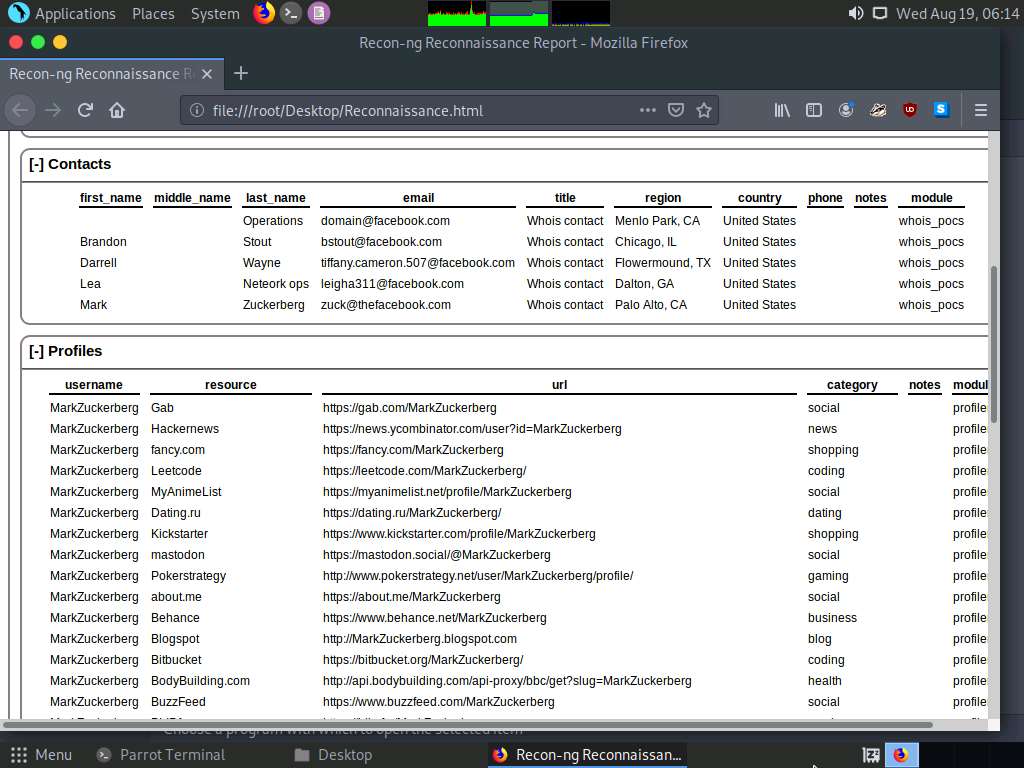This screenshot has width=1024, height=768.
Task: Switch to Desktop window in taskbar
Action: 333,755
